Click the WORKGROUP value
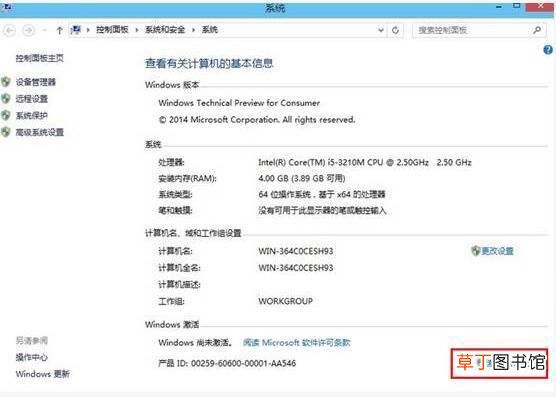Screen dimensions: 556x397 point(285,301)
